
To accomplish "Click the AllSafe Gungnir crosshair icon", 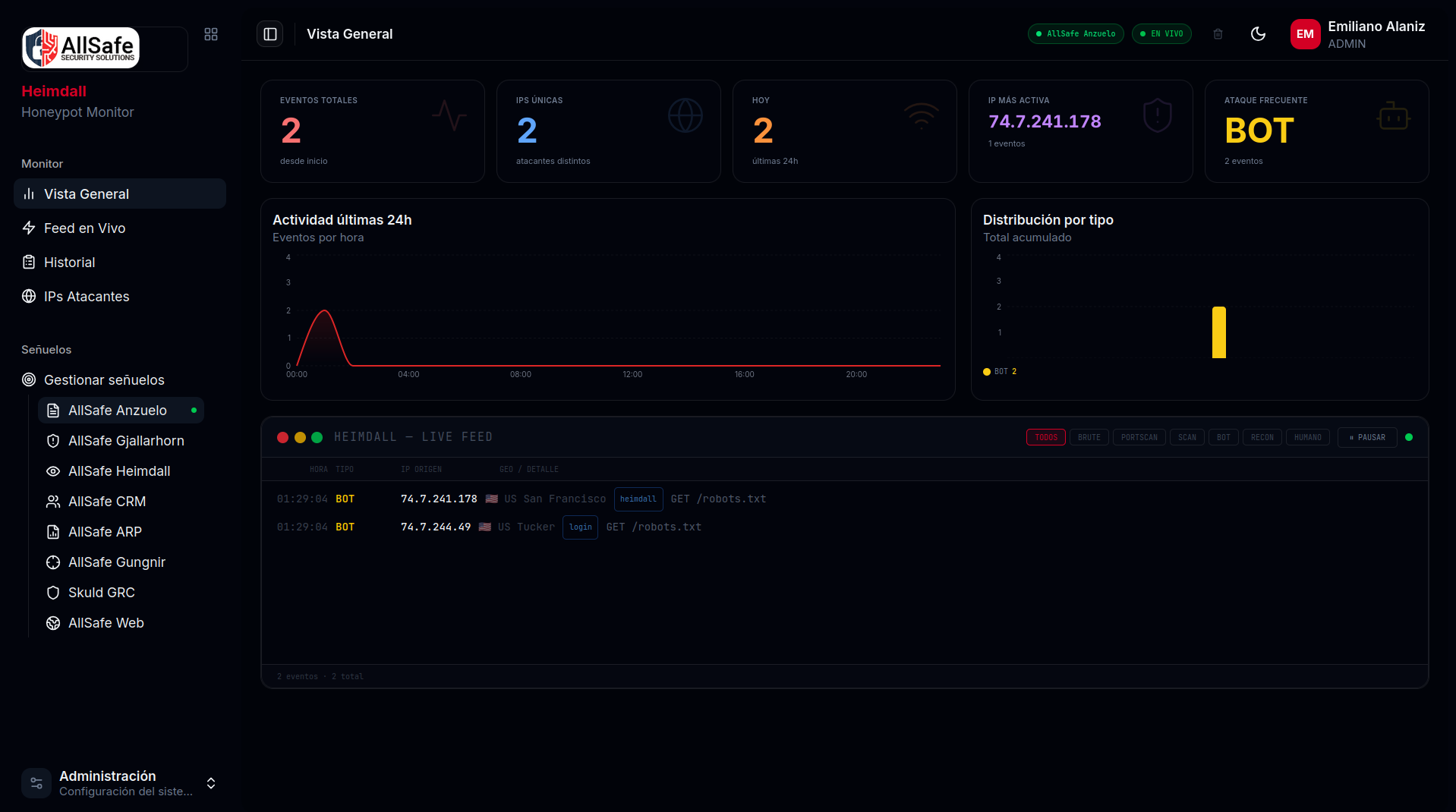I will tap(53, 562).
